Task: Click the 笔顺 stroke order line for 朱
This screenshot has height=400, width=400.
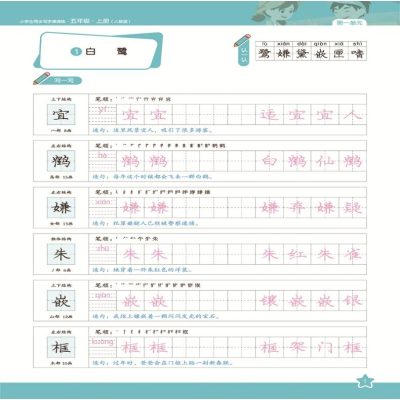Action: [127, 239]
